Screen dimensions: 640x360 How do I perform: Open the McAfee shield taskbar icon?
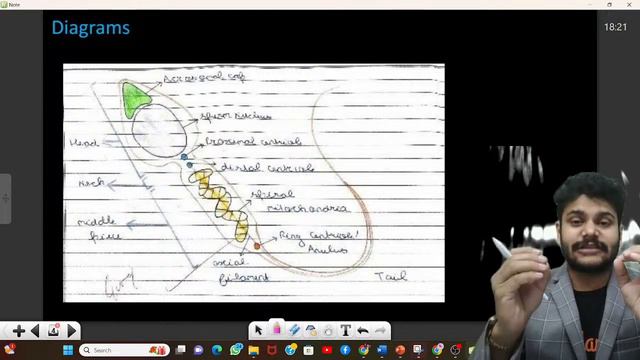(x=272, y=350)
